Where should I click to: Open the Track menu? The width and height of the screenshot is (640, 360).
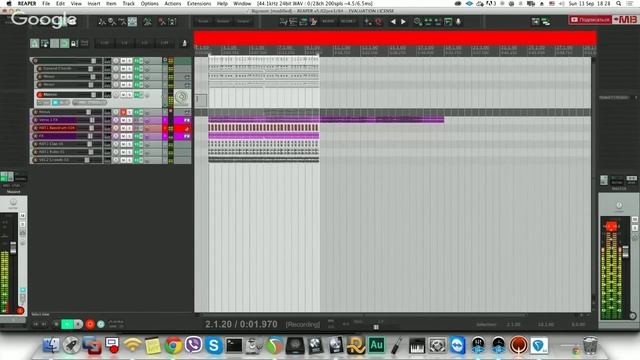(129, 3)
